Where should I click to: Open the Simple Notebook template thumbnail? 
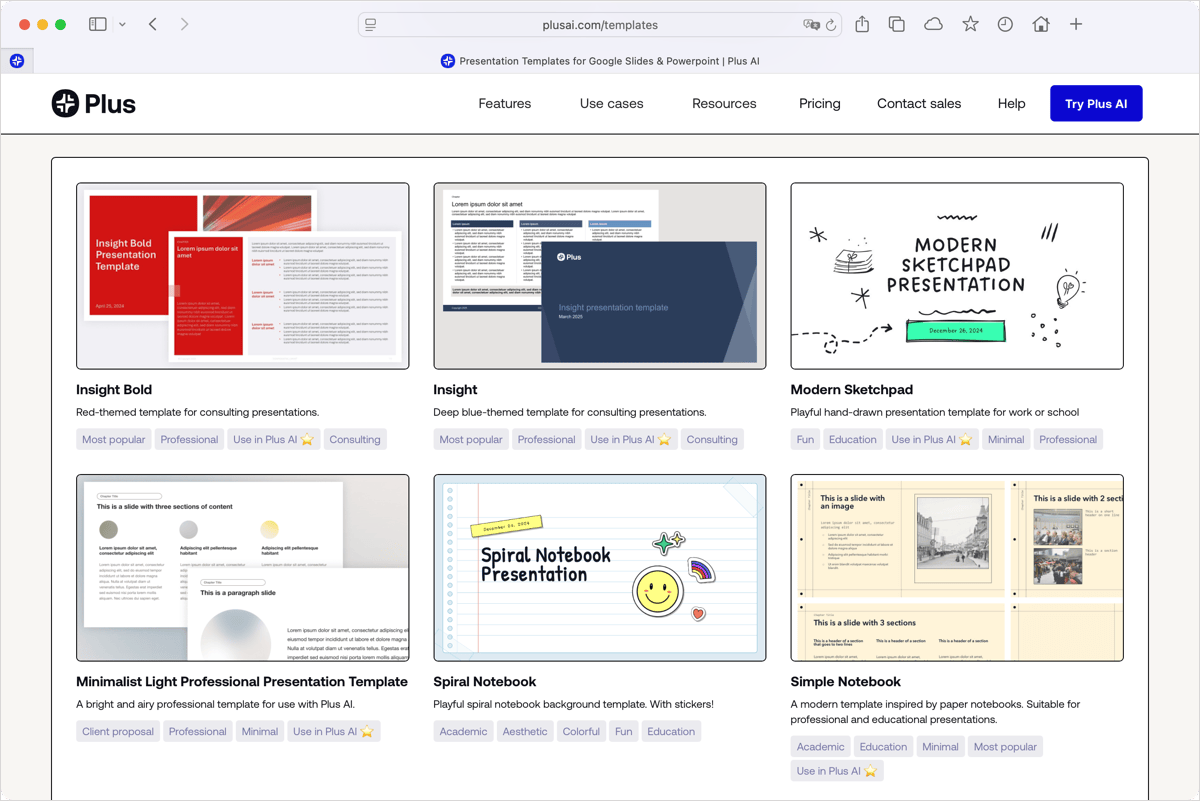[957, 568]
